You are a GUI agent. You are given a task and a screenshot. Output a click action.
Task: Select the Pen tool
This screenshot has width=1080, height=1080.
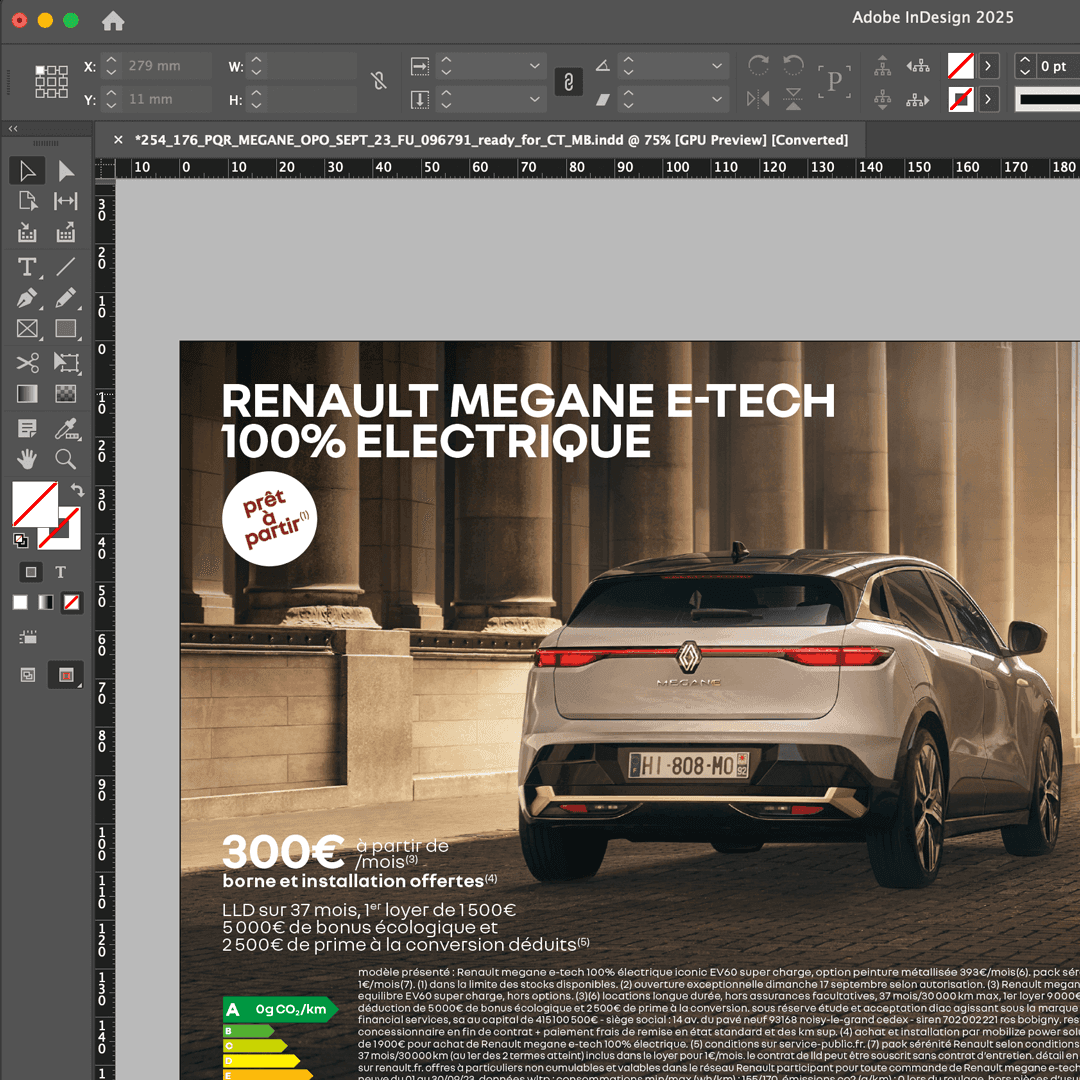(27, 298)
